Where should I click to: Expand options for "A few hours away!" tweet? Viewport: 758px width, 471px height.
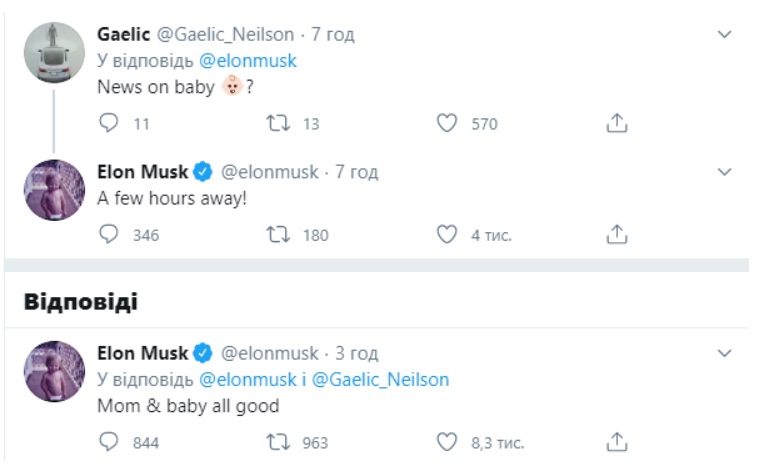(x=726, y=172)
